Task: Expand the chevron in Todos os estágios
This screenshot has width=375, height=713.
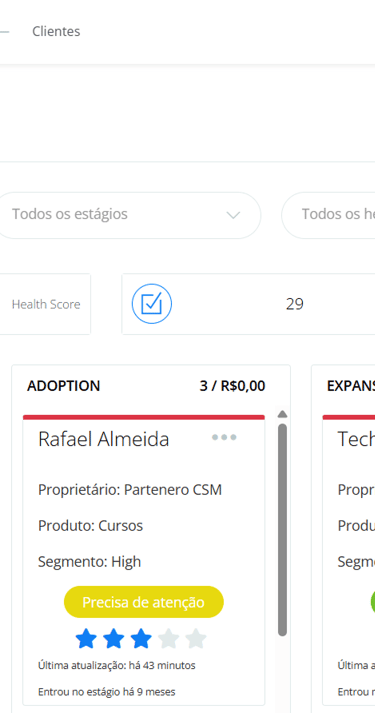Action: pyautogui.click(x=233, y=215)
